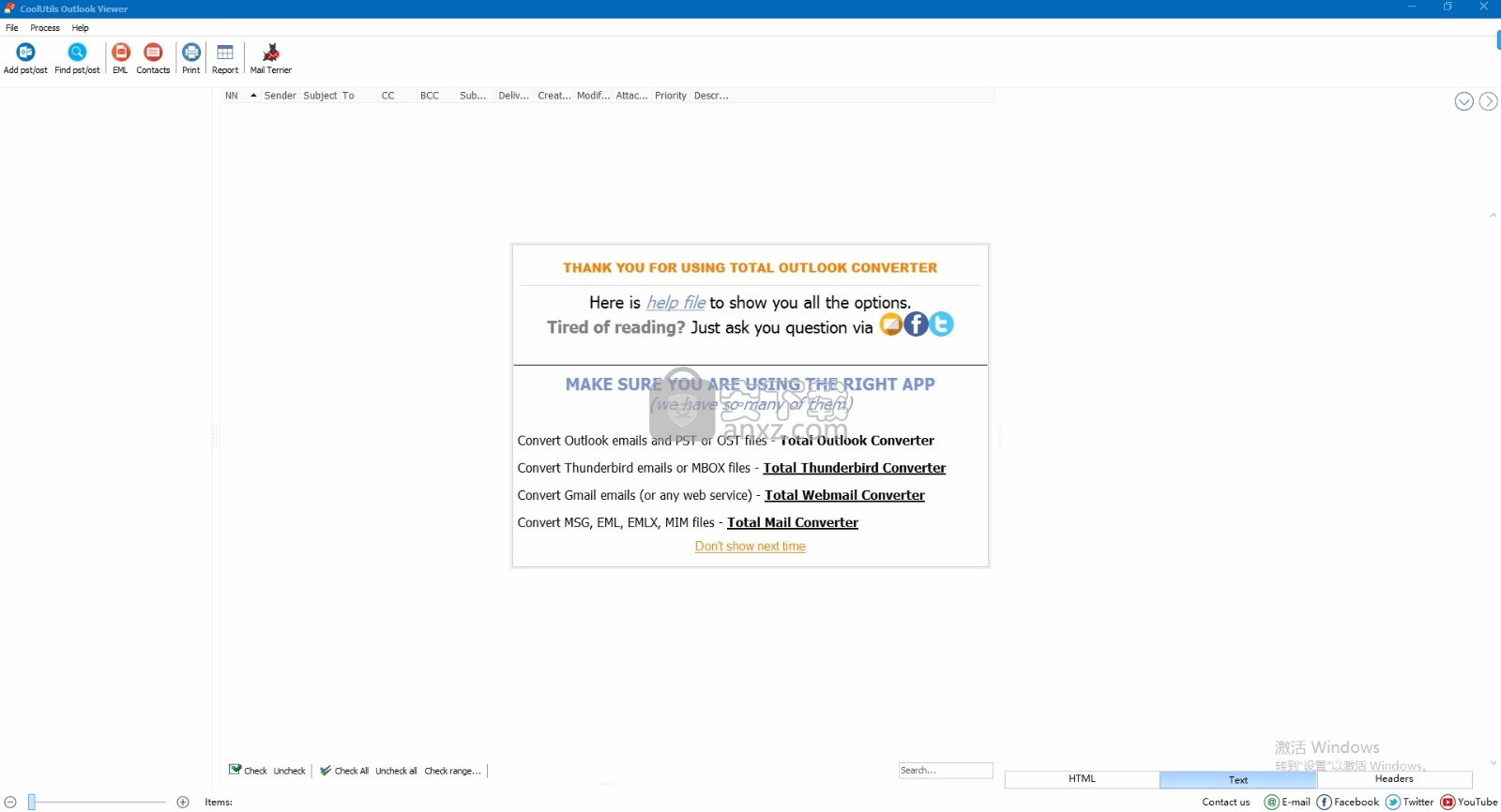Click the down chevron circle icon
This screenshot has width=1501, height=812.
pyautogui.click(x=1463, y=101)
